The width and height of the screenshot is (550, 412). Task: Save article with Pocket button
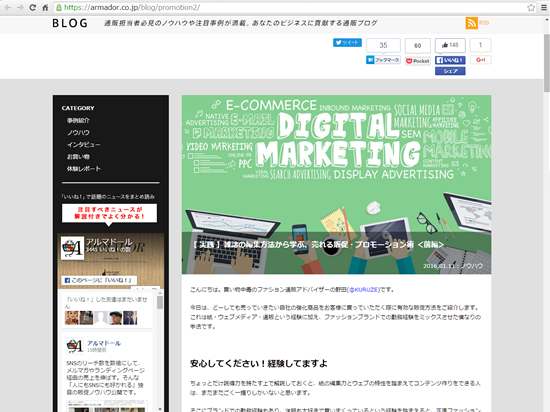[418, 61]
